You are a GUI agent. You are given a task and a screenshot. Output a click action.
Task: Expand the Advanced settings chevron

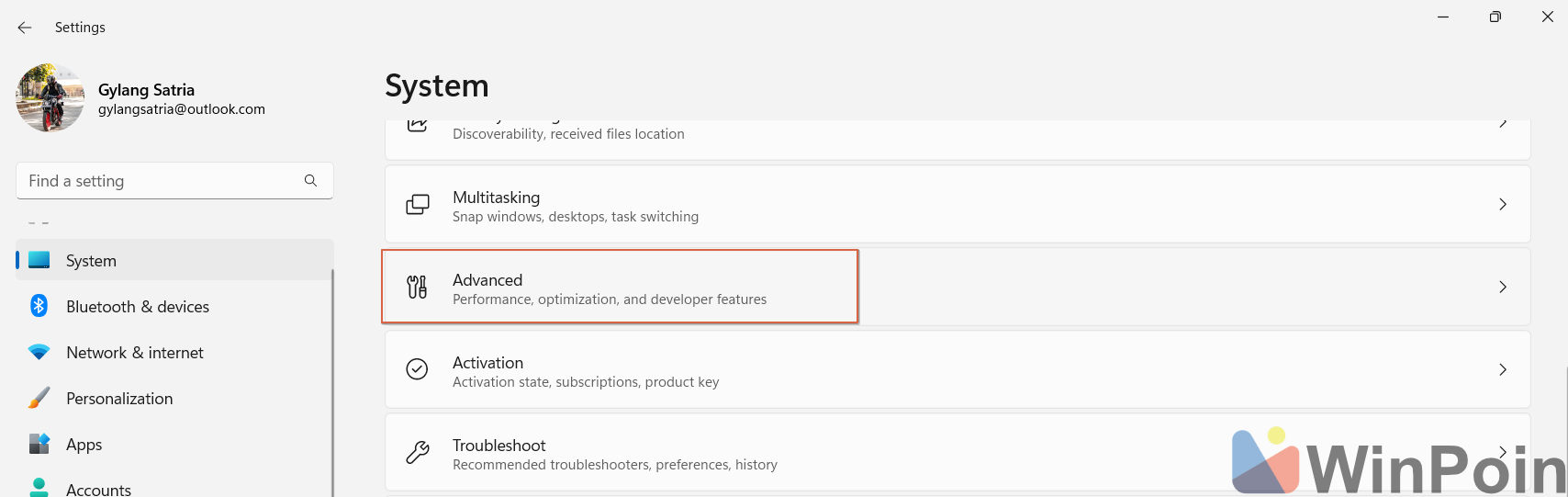pyautogui.click(x=1503, y=287)
